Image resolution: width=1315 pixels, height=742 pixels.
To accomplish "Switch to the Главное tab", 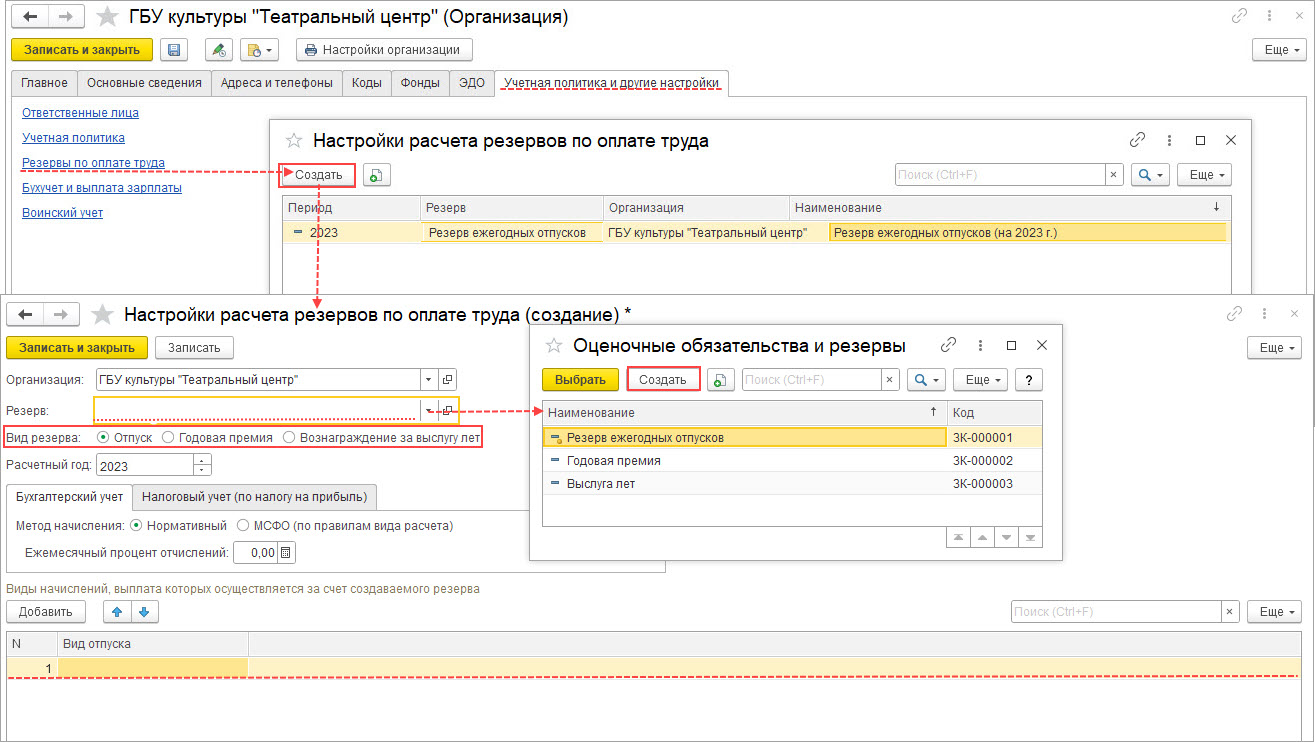I will 44,83.
